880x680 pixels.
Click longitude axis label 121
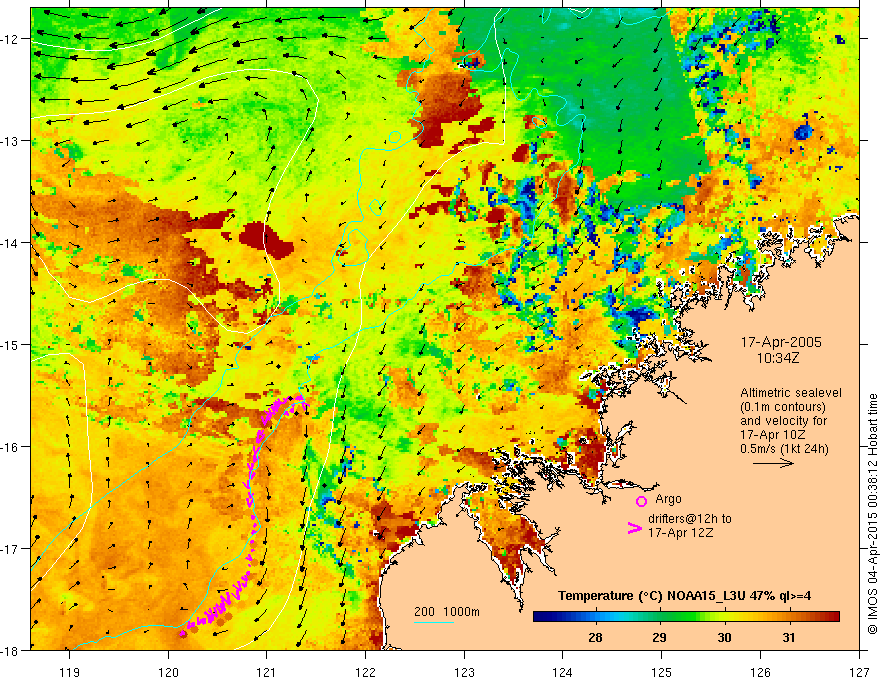click(267, 672)
